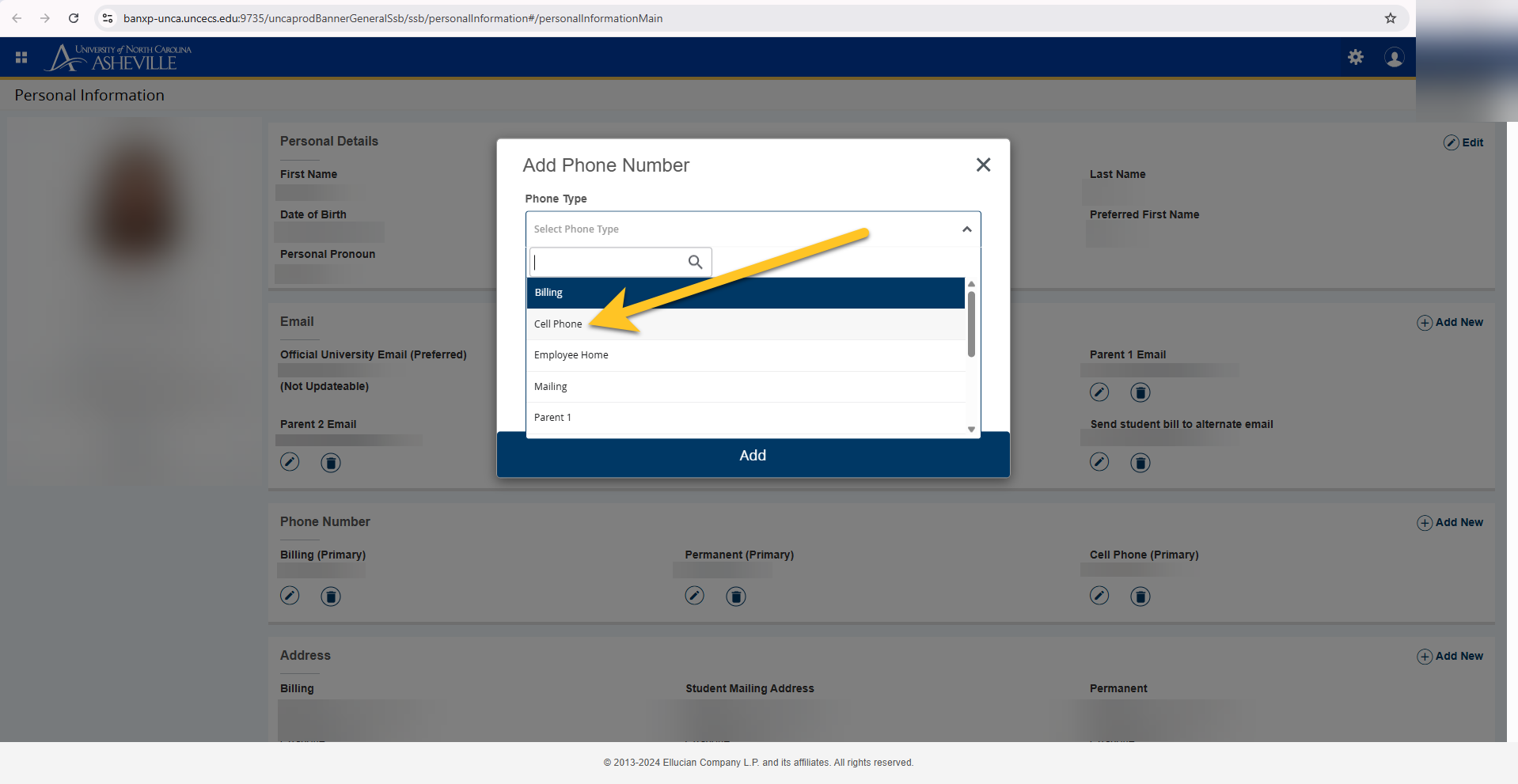This screenshot has width=1518, height=784.
Task: Open the user profile icon
Action: tap(1394, 57)
